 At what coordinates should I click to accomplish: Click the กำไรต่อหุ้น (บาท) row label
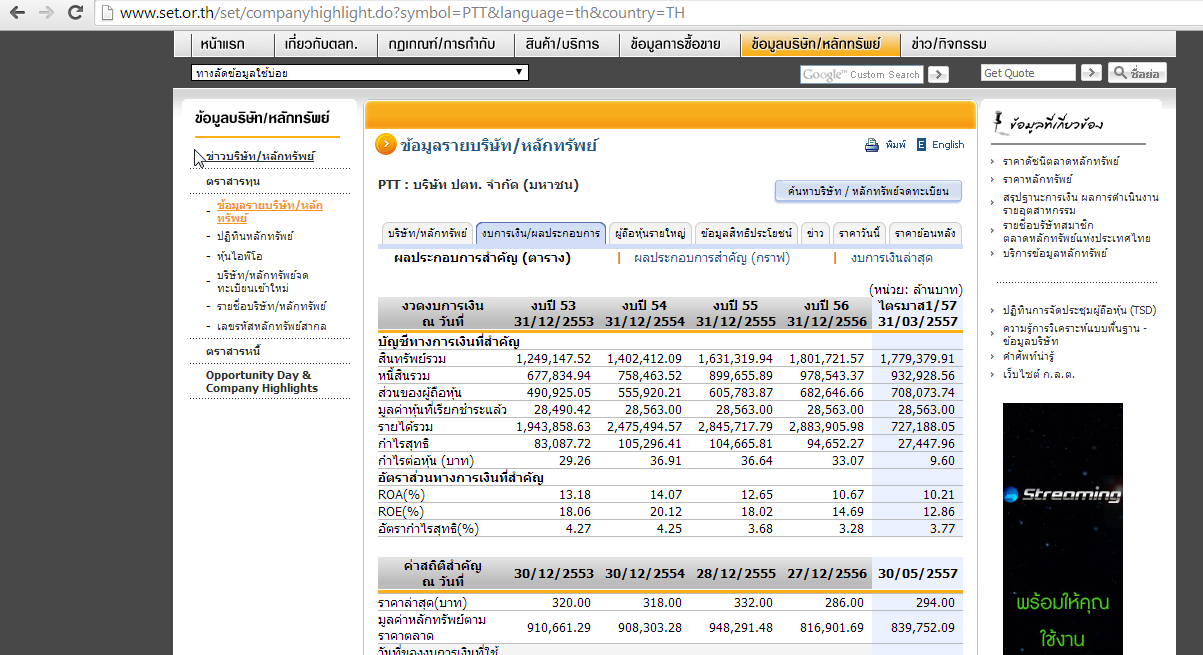[426, 460]
